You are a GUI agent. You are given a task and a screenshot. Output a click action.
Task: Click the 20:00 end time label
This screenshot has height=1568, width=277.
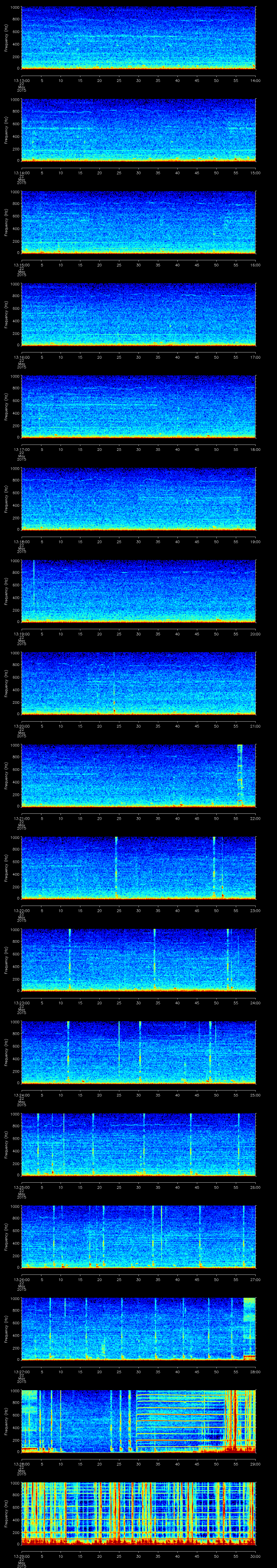pyautogui.click(x=255, y=634)
